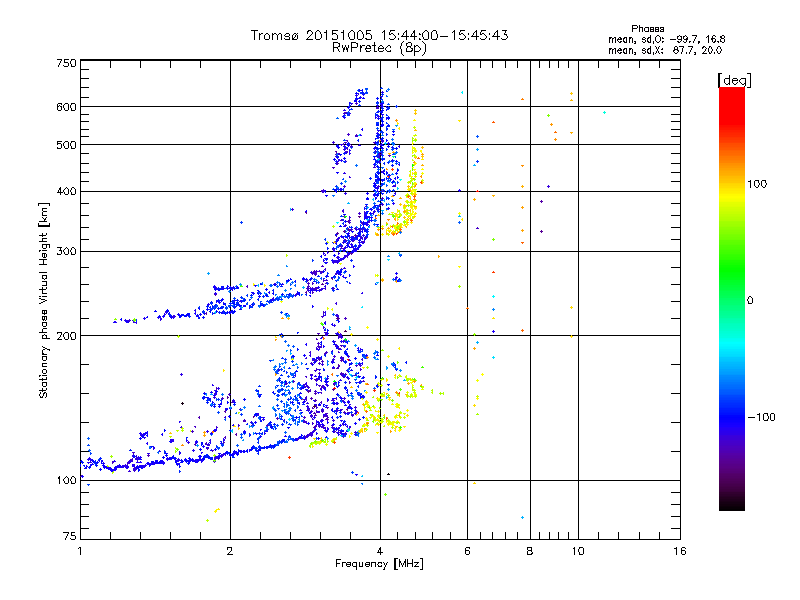Click the x-axis tick label 4
800x600 pixels.
tap(380, 551)
